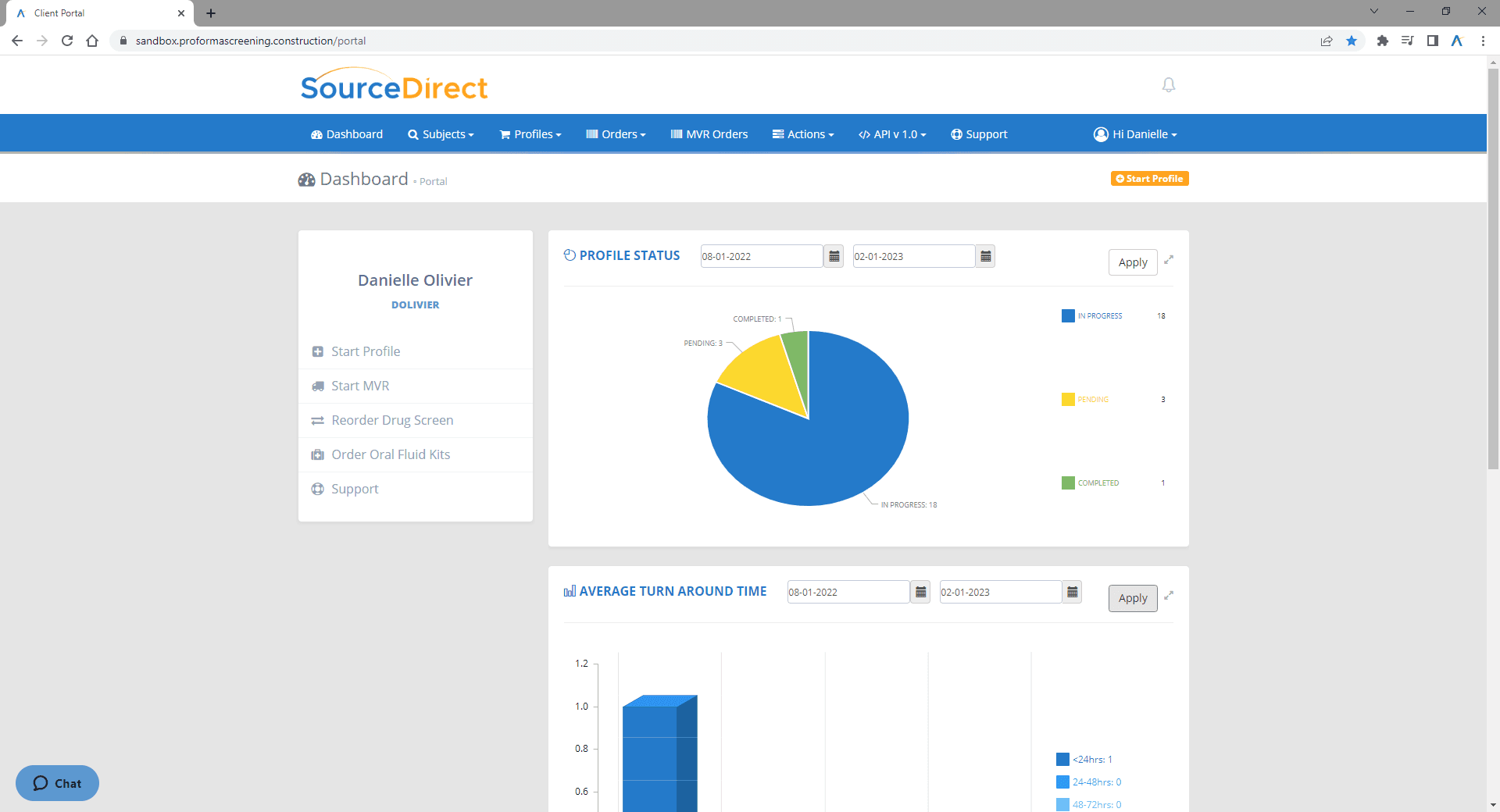Expand the Average Turn Around Time chart arrows
This screenshot has width=1500, height=812.
[x=1169, y=596]
